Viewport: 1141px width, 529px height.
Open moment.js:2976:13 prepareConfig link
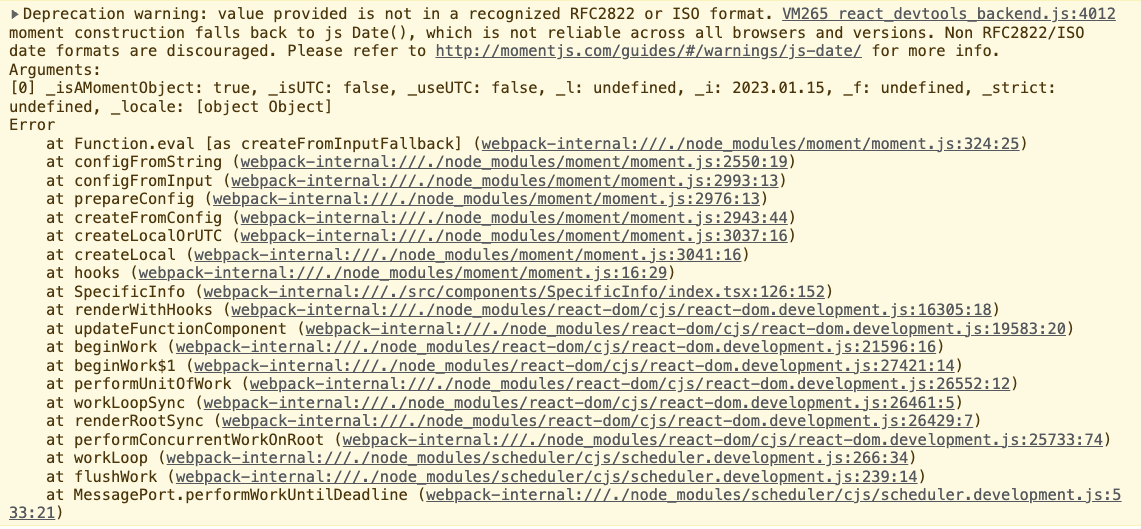[486, 199]
